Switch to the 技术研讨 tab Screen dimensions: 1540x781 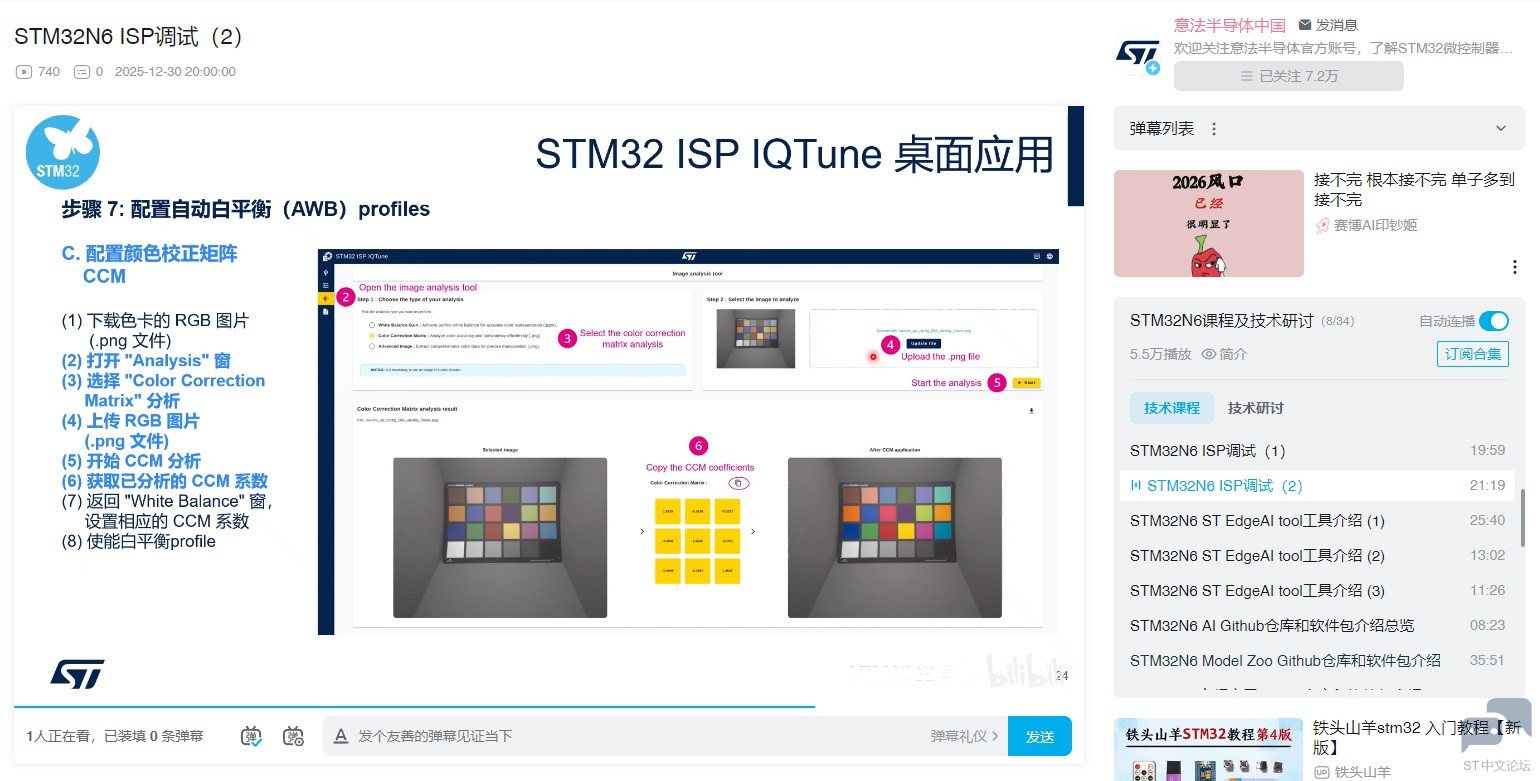pos(1256,408)
